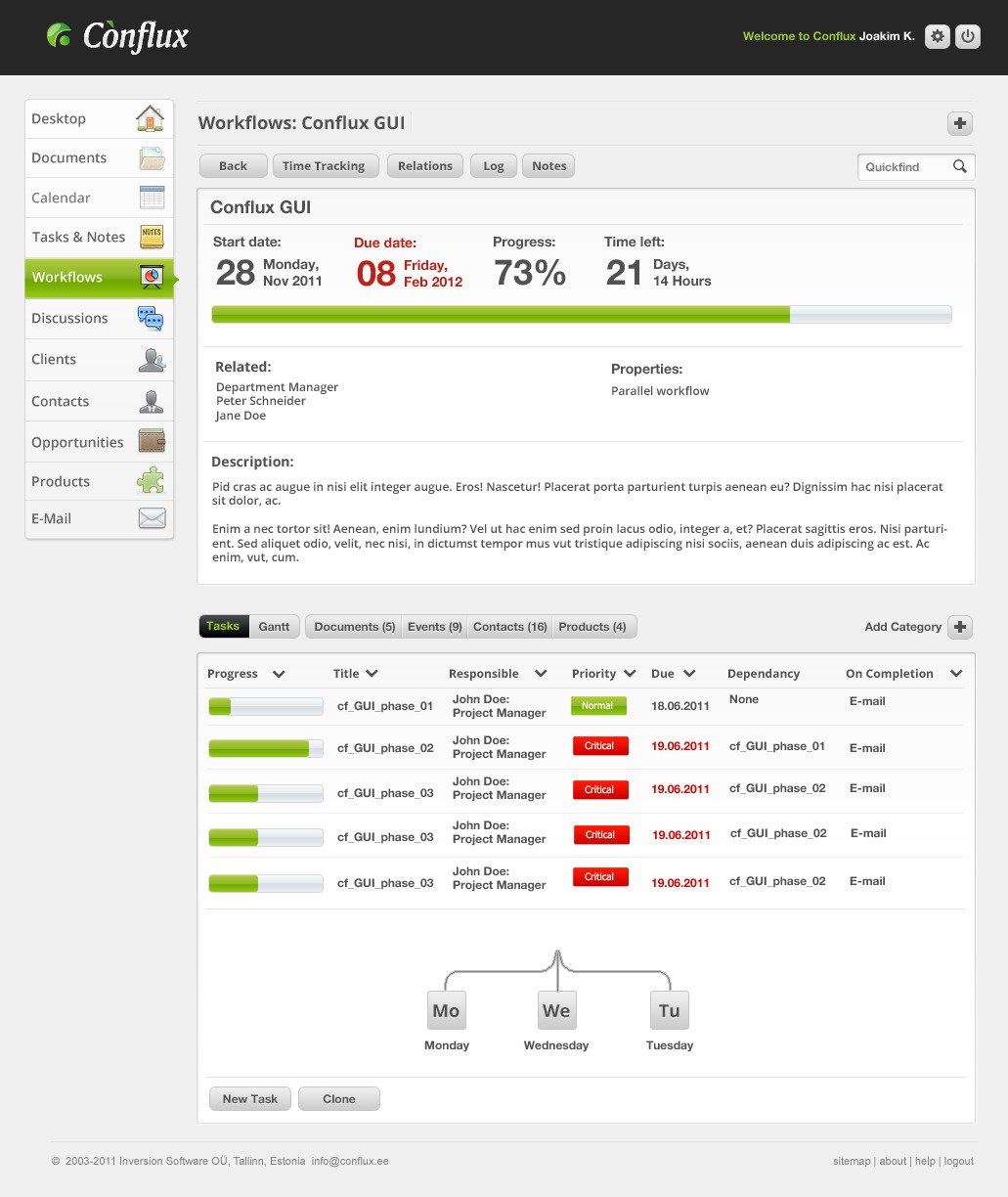
Task: Open the Contacts (16) tab
Action: point(509,626)
